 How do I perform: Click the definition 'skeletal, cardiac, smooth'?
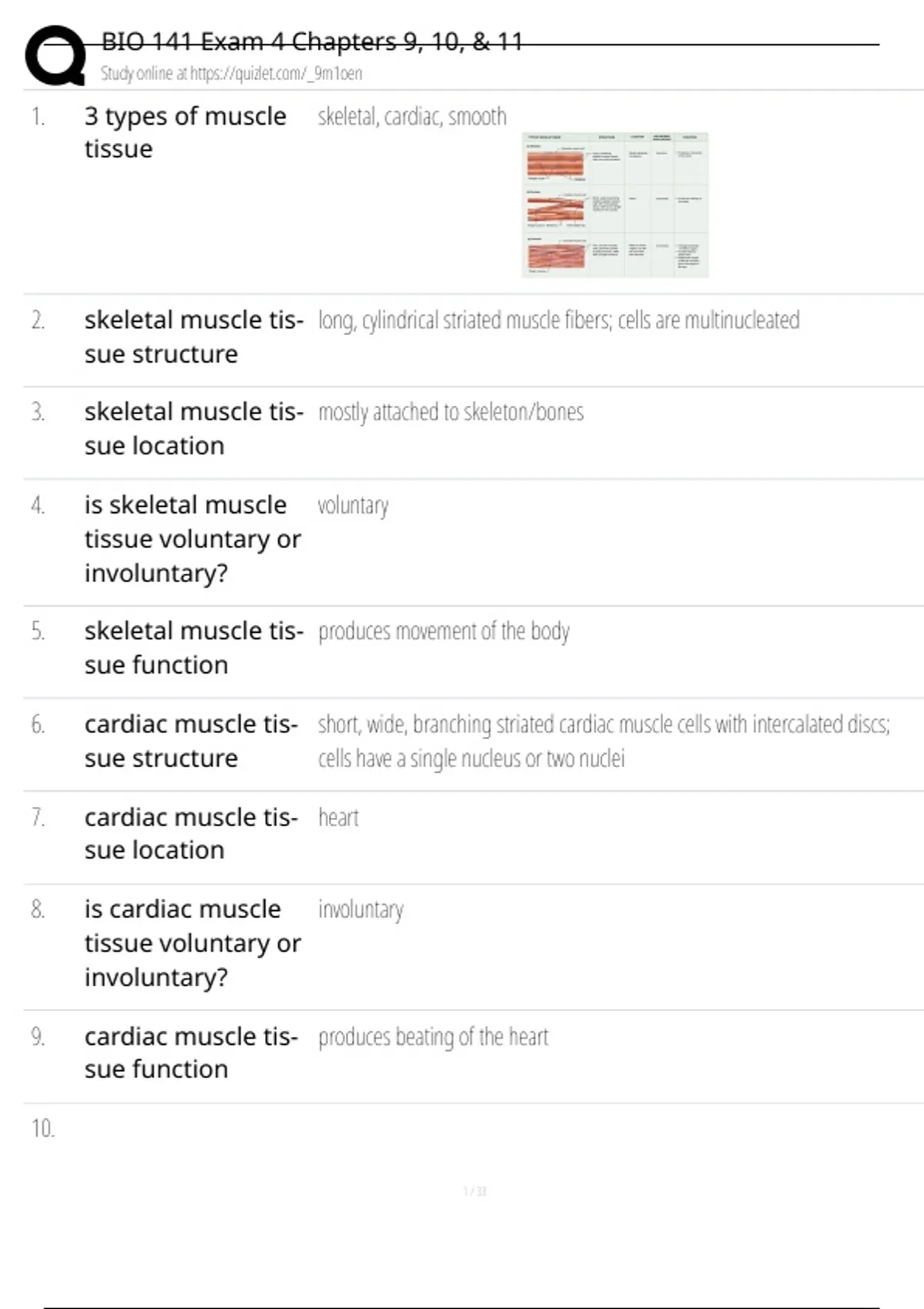(412, 117)
